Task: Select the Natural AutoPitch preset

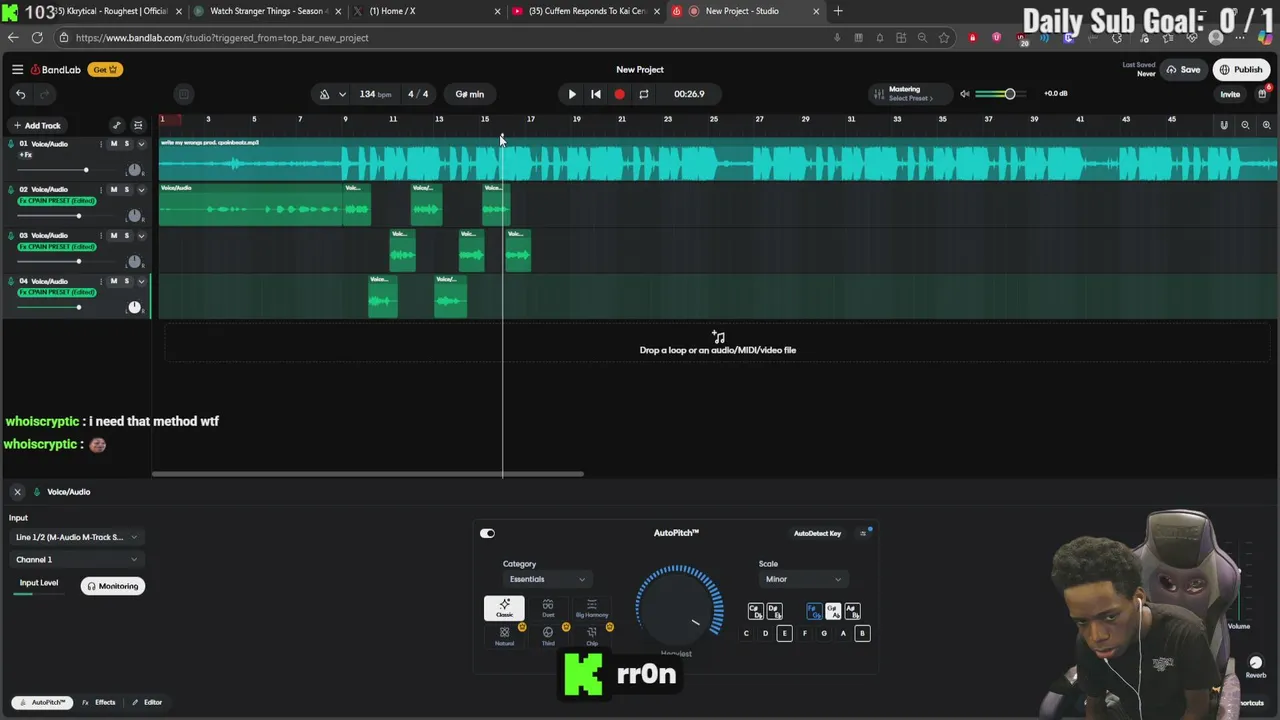Action: click(504, 636)
